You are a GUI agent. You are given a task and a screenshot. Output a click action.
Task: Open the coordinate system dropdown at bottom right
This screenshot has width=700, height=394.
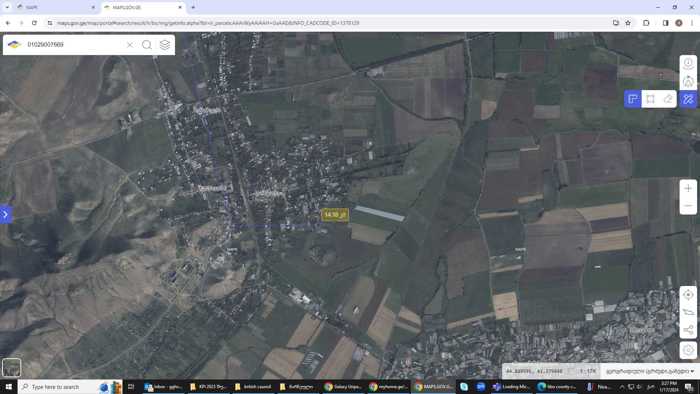pos(650,371)
